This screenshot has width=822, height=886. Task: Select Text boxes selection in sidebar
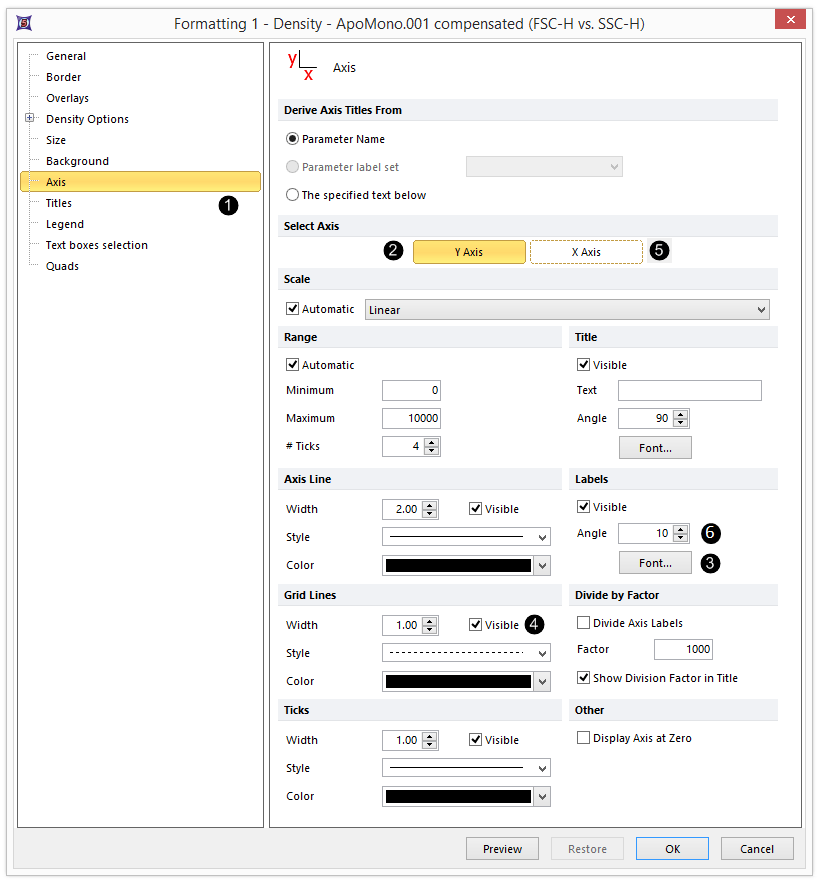click(x=96, y=244)
